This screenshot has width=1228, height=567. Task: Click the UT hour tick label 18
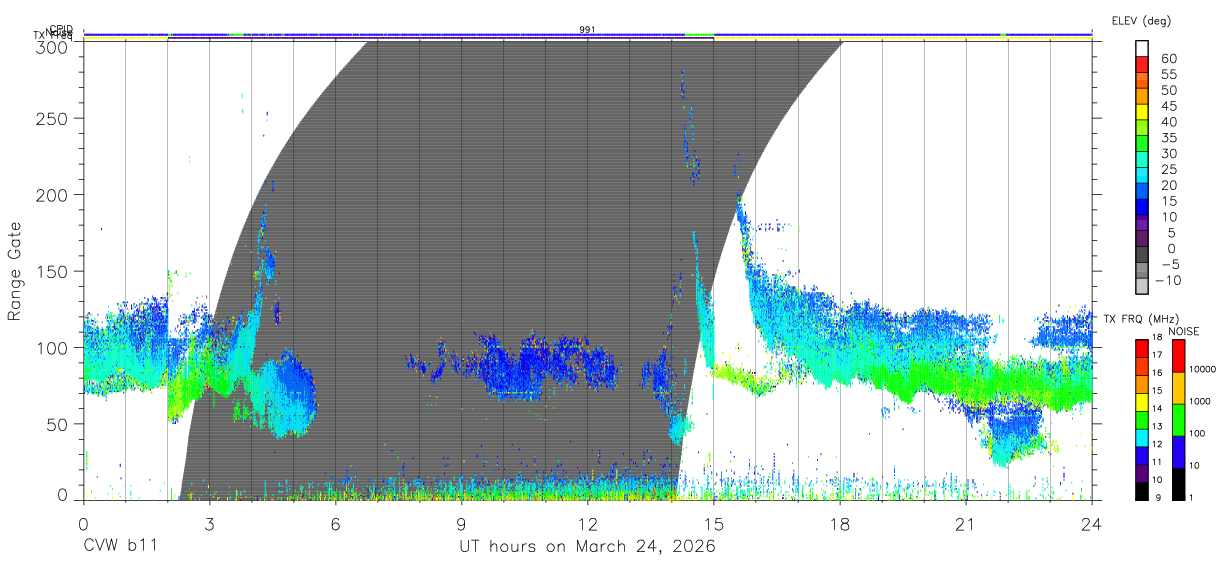click(840, 523)
